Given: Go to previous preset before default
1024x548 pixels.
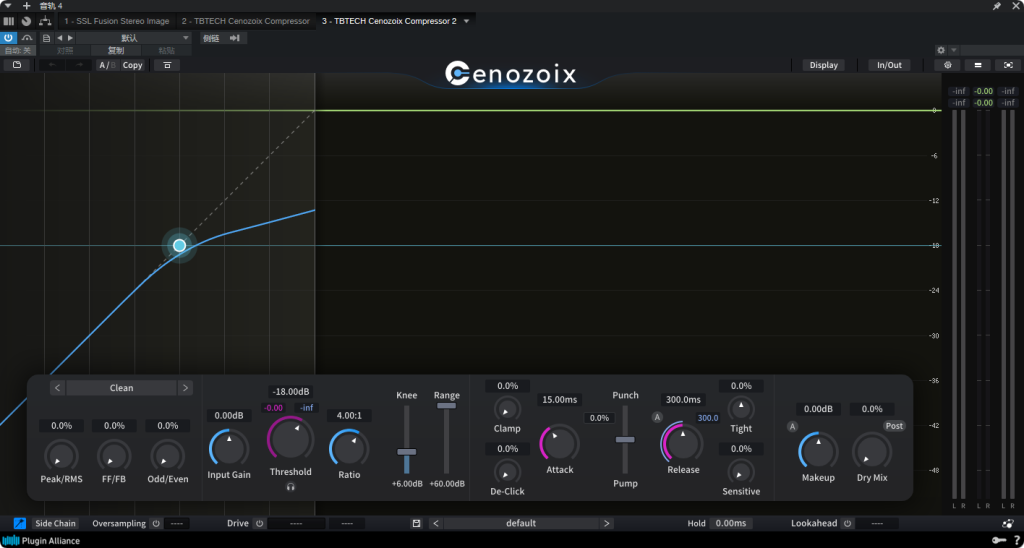Looking at the screenshot, I should [436, 523].
